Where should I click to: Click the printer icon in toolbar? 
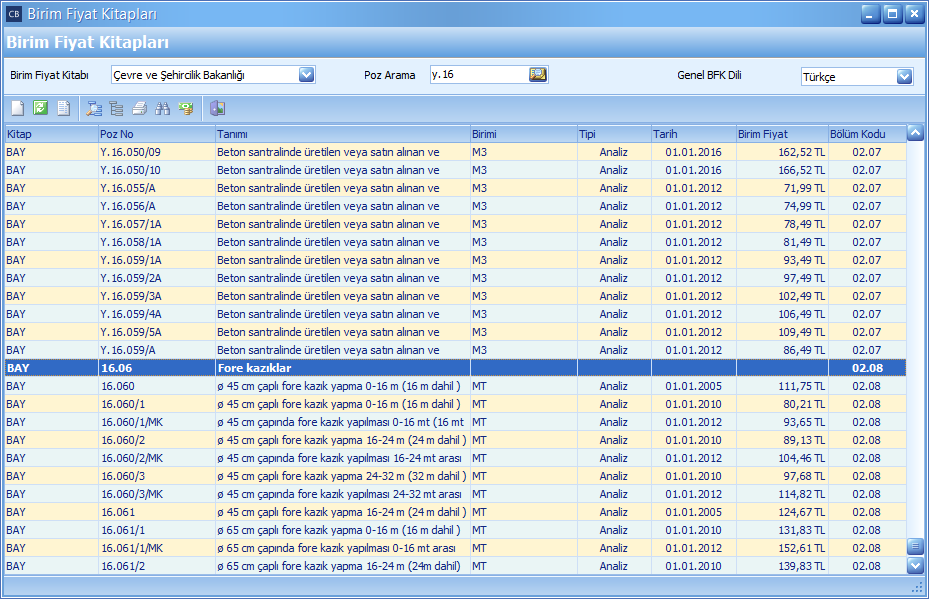click(x=140, y=108)
